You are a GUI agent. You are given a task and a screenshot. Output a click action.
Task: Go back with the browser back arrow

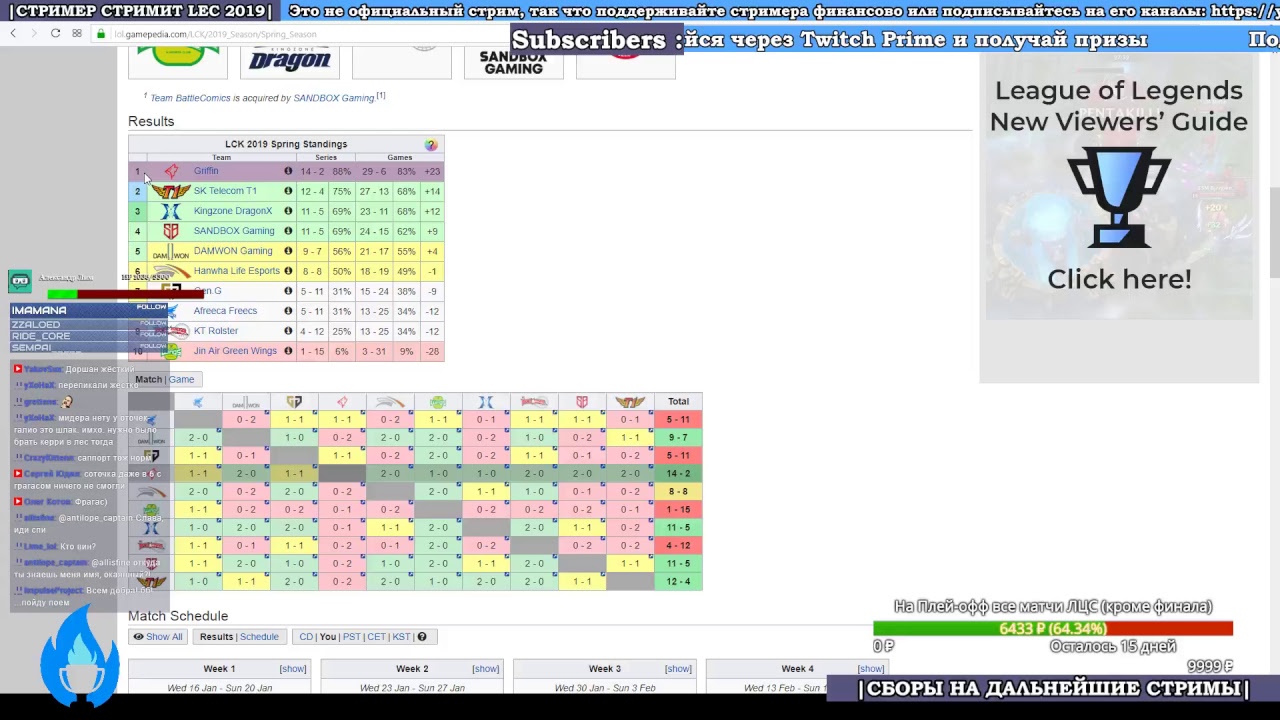[13, 33]
